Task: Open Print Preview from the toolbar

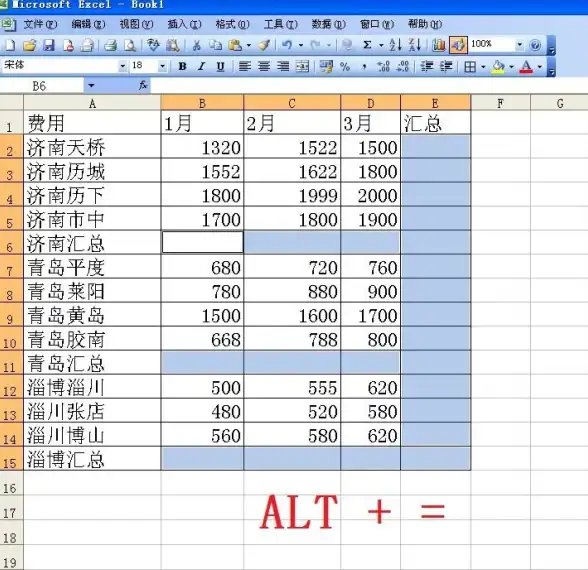Action: (130, 46)
